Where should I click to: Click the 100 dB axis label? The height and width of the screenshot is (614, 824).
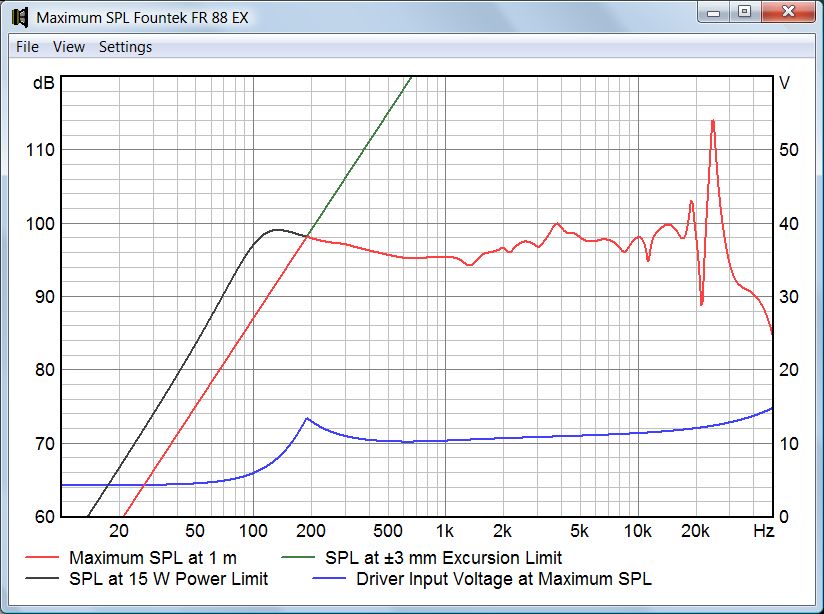40,223
